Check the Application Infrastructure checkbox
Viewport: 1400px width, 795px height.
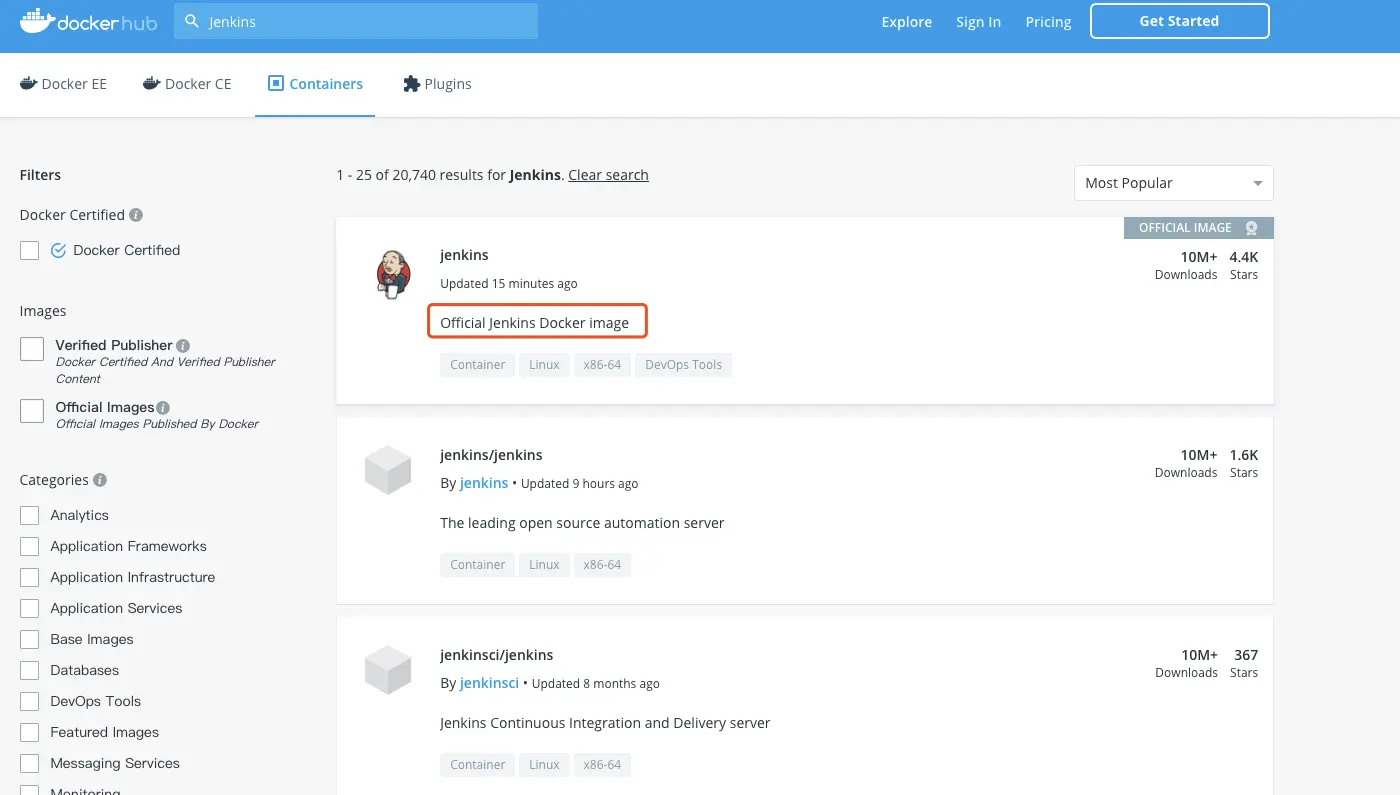[x=30, y=578]
